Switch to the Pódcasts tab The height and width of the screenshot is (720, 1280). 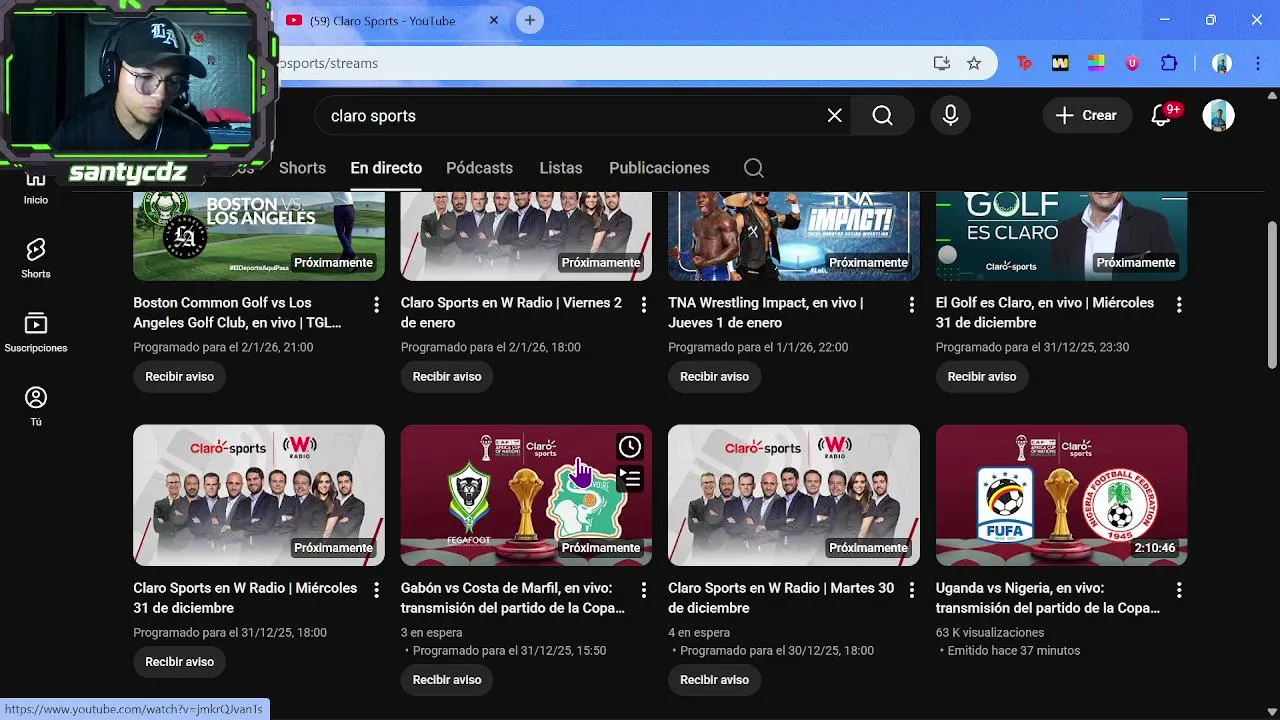479,168
